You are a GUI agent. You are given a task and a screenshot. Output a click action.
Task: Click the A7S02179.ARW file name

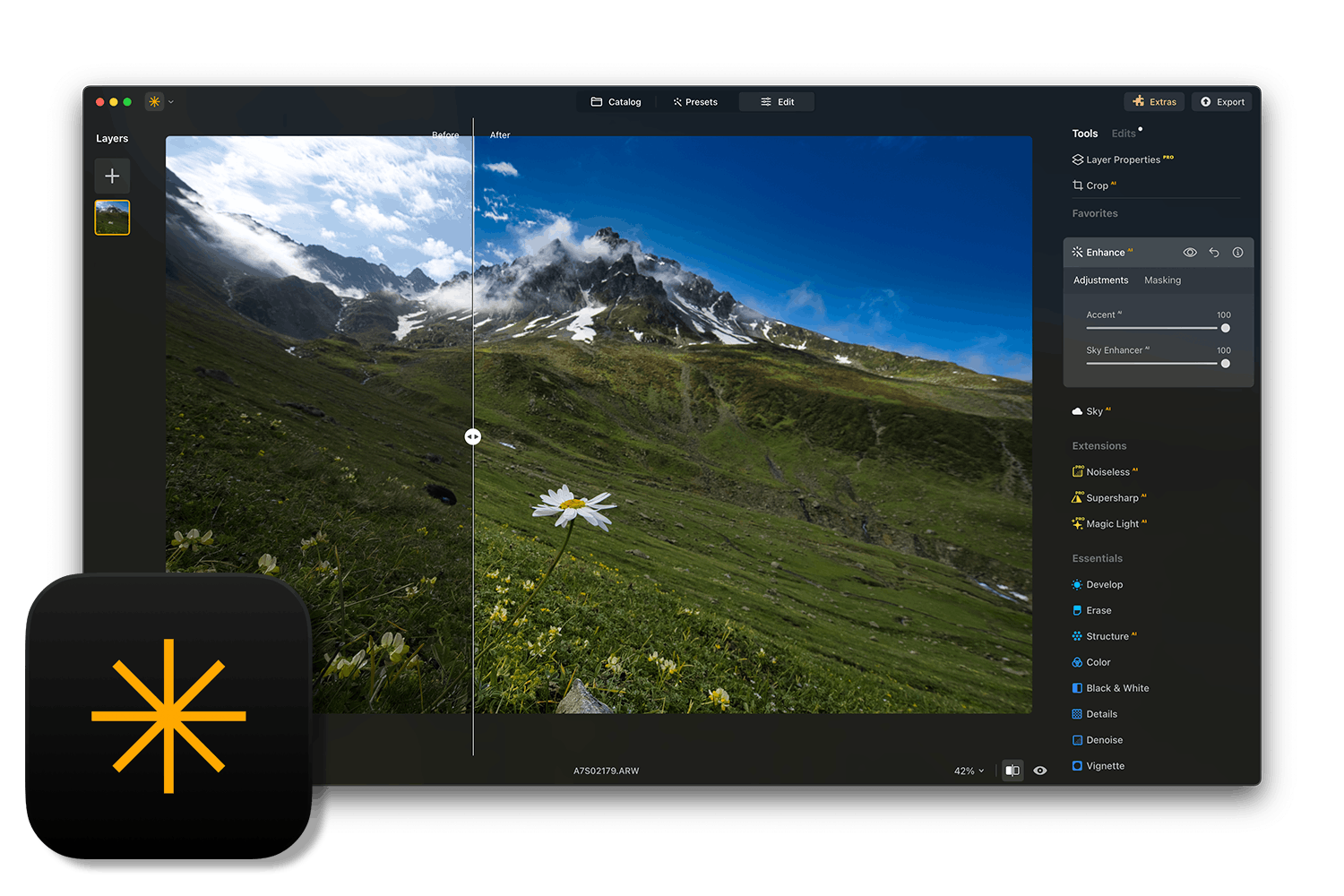click(x=607, y=771)
